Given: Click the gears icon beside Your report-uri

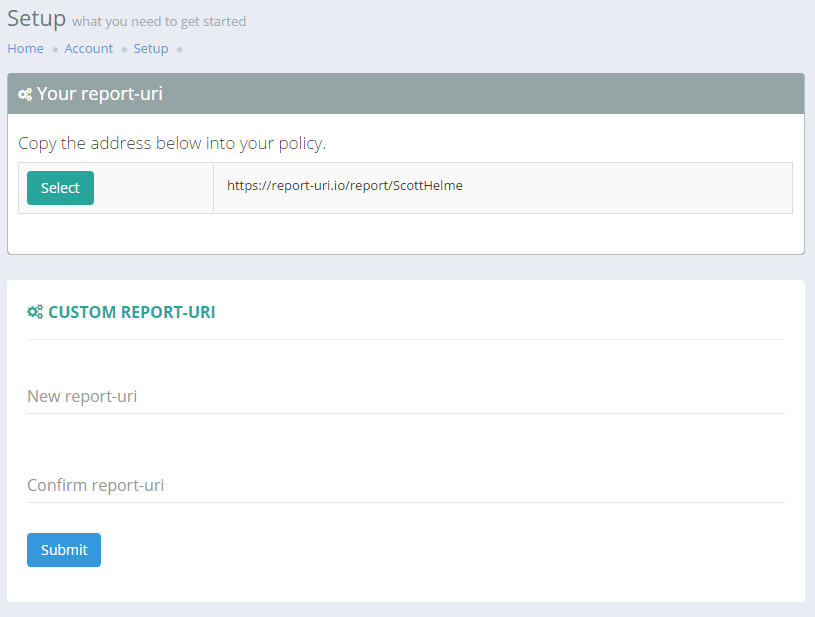Looking at the screenshot, I should [x=25, y=95].
